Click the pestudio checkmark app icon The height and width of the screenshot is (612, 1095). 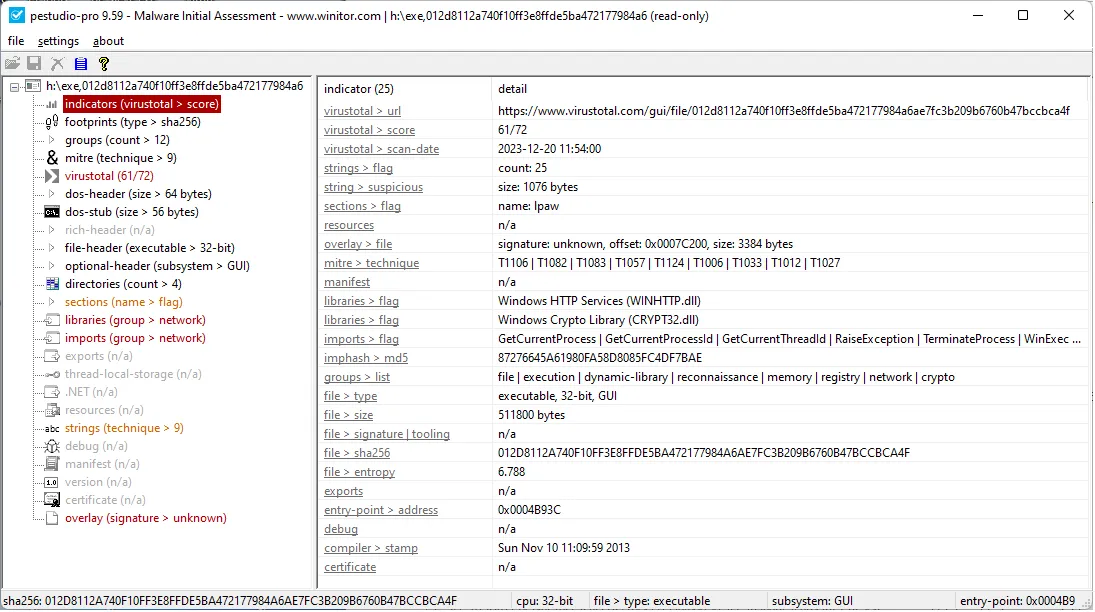[x=17, y=15]
